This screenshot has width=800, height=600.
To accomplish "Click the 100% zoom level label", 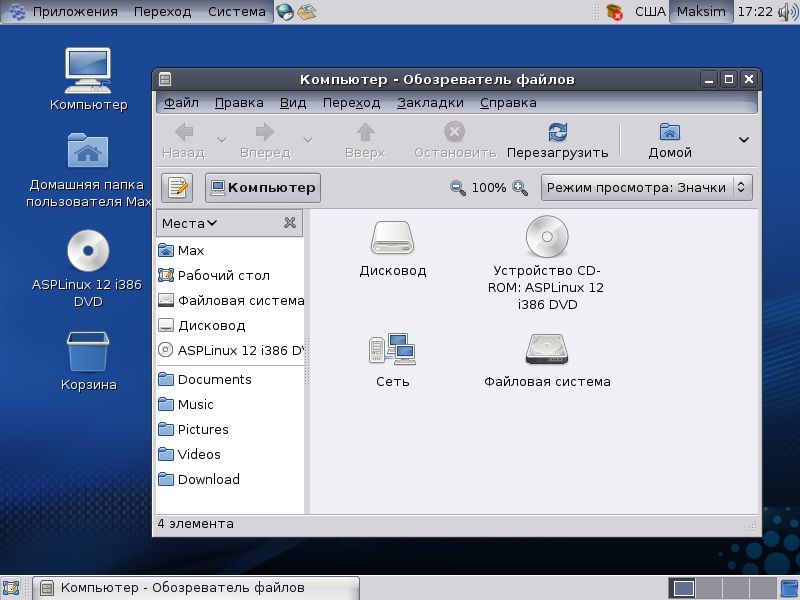I will (x=489, y=188).
